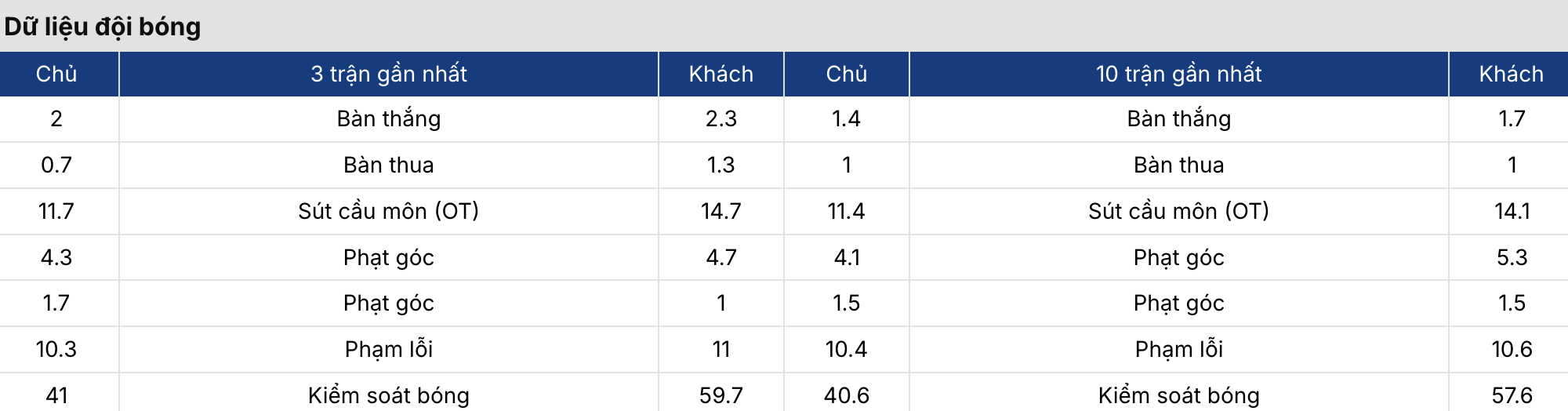1568x411 pixels.
Task: Click the "Dữ liệu đội bóng" section title
Action: pyautogui.click(x=103, y=27)
